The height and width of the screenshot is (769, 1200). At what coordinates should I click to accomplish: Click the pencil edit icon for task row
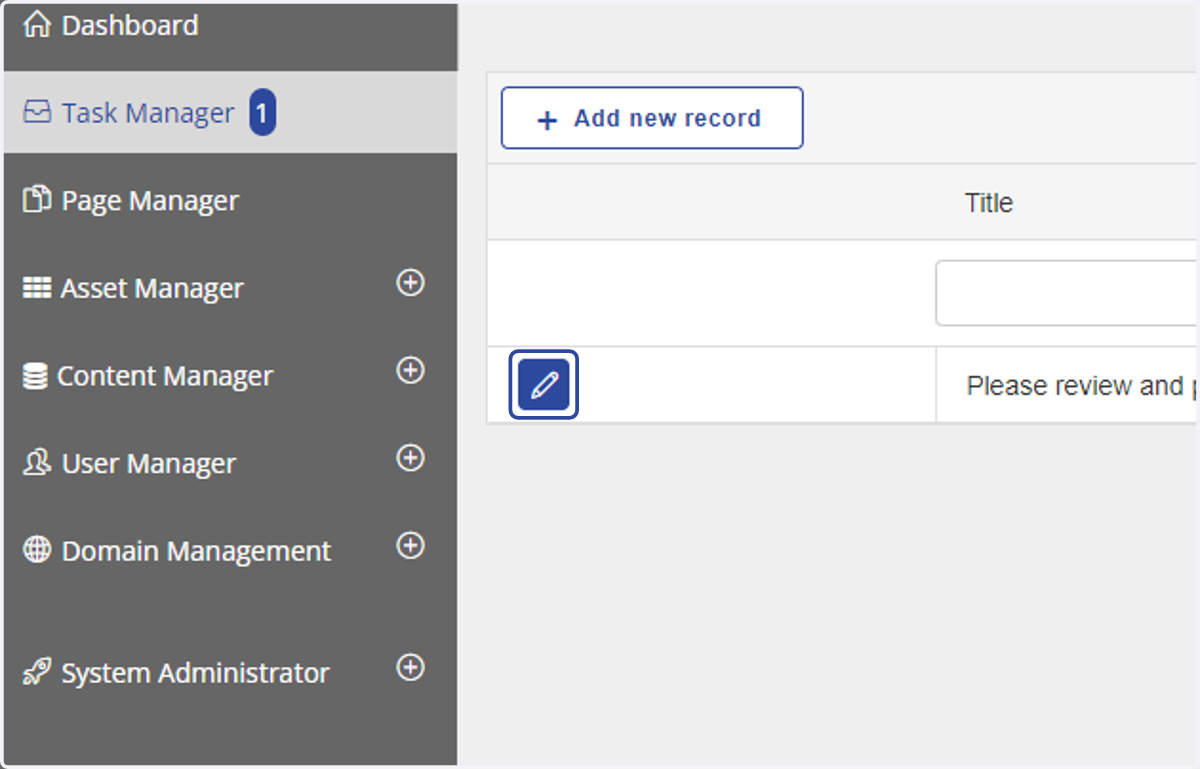click(544, 384)
